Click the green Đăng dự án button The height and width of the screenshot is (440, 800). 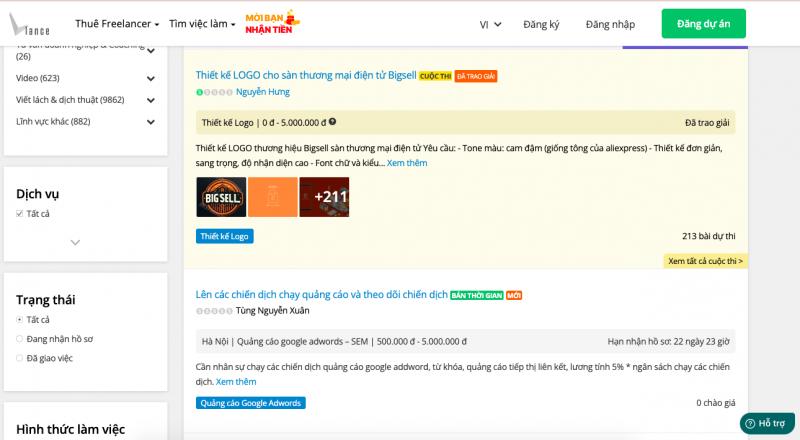pos(704,23)
